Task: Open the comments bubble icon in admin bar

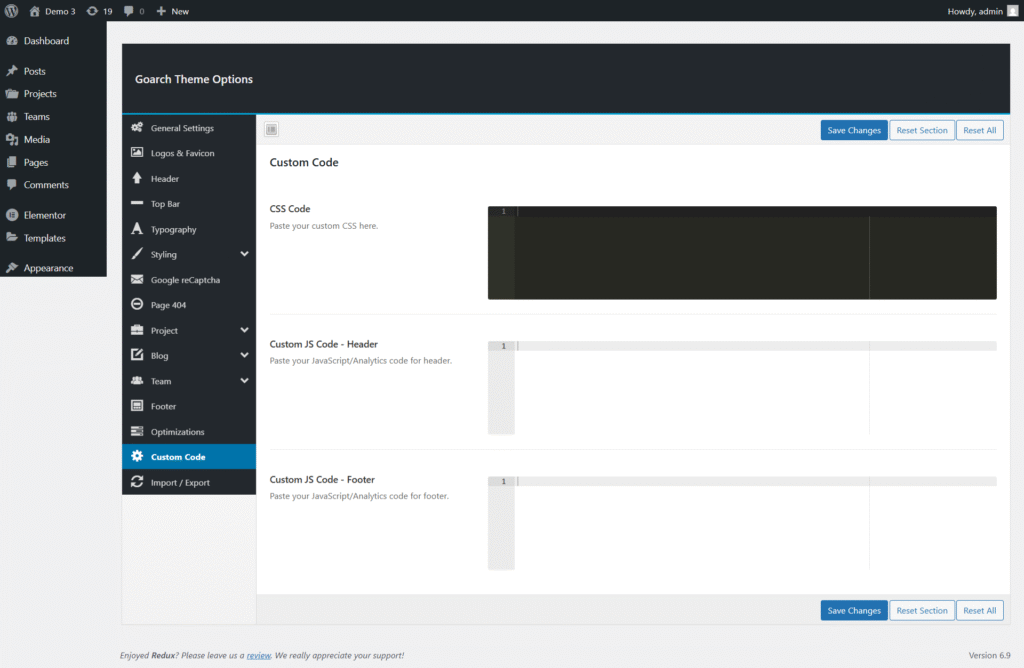Action: [x=129, y=11]
